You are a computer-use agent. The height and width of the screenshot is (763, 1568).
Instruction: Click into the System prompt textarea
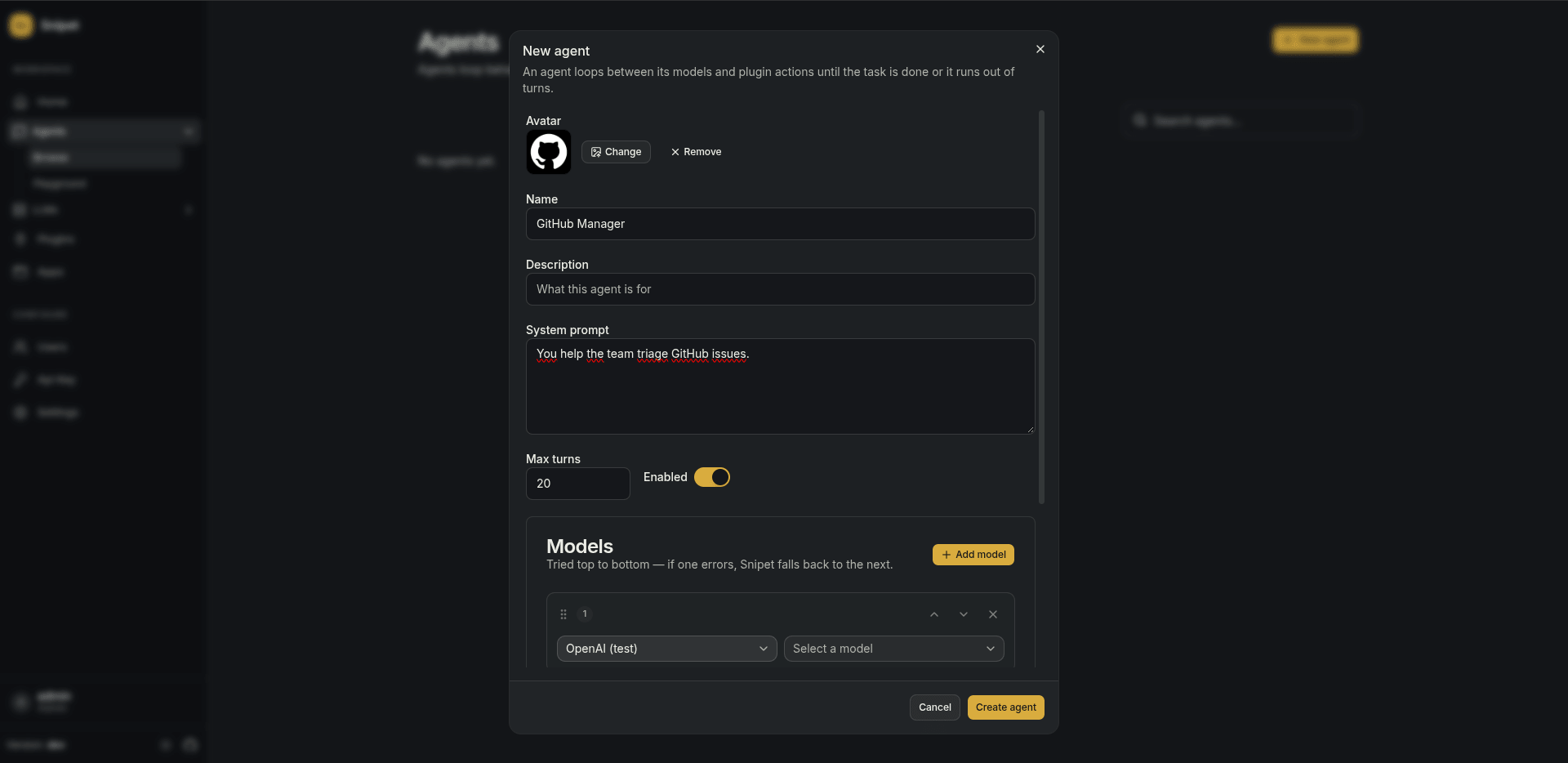tap(780, 386)
